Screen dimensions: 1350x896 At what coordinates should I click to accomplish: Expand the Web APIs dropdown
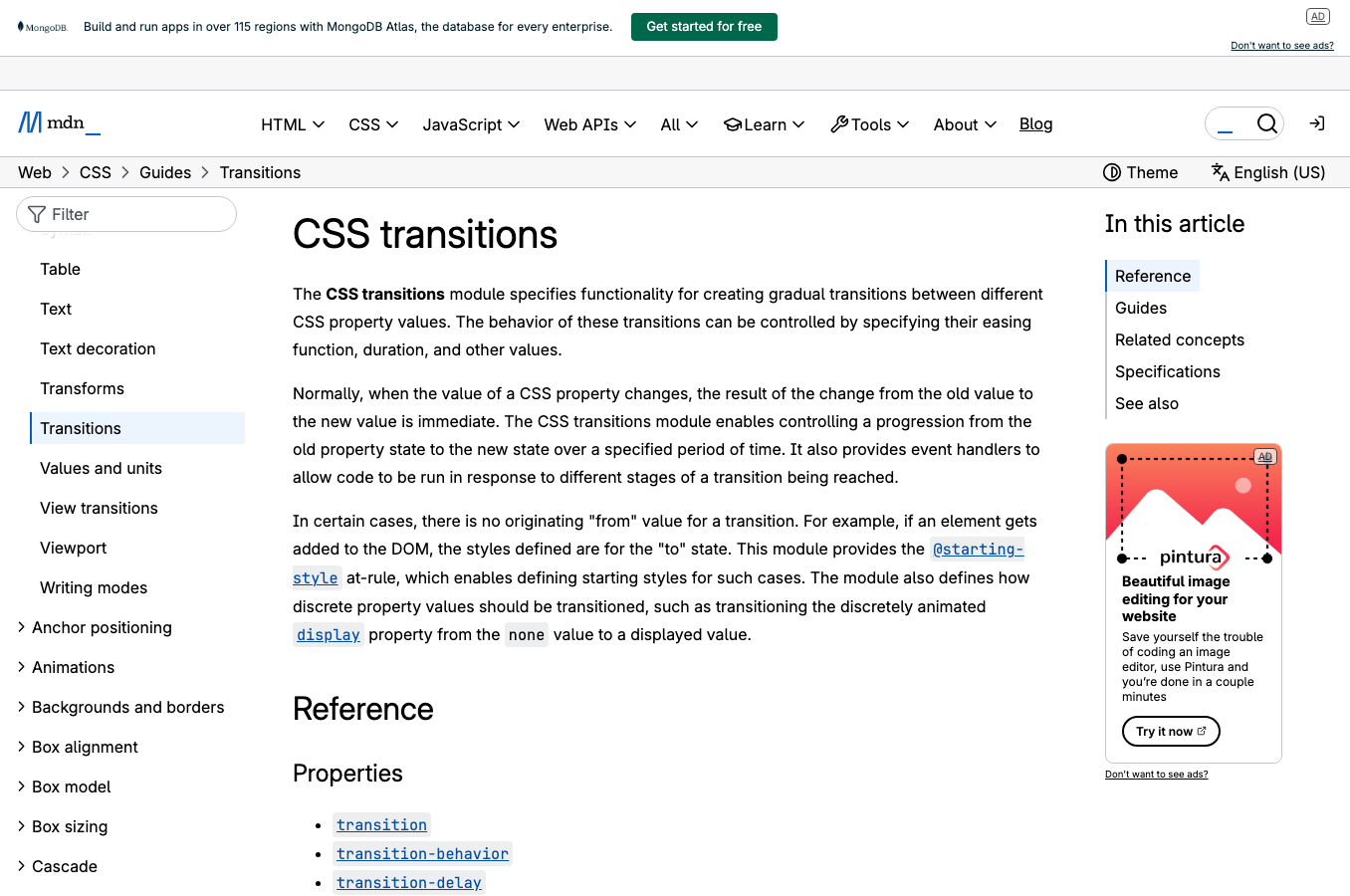point(589,123)
